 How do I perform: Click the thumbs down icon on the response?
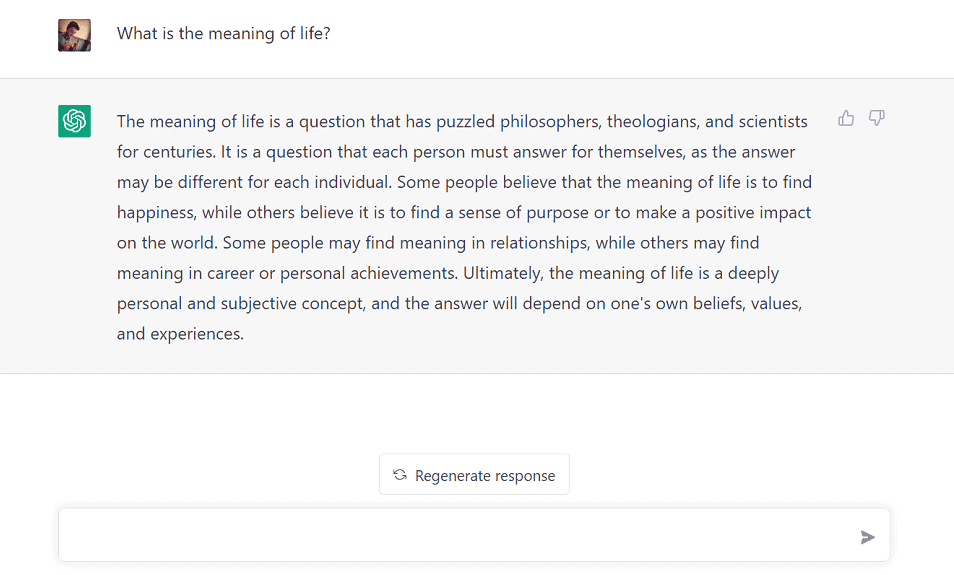877,119
